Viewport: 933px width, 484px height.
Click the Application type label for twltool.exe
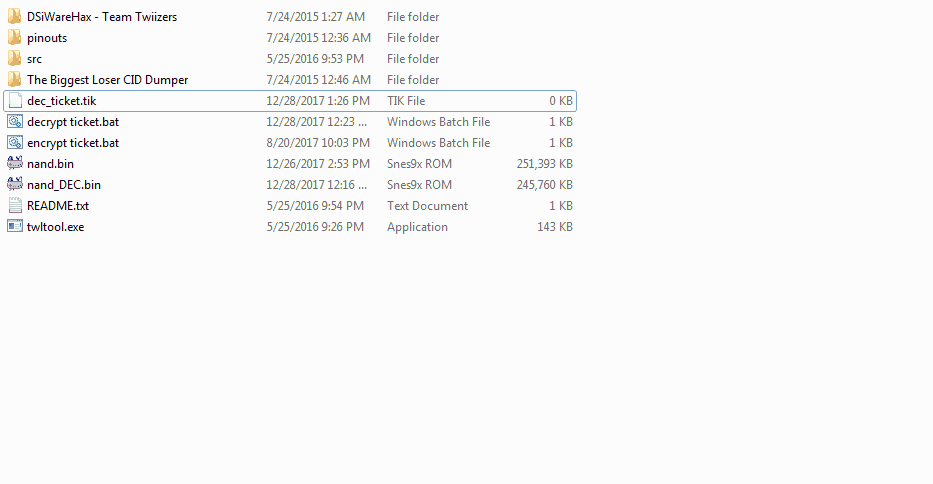417,227
